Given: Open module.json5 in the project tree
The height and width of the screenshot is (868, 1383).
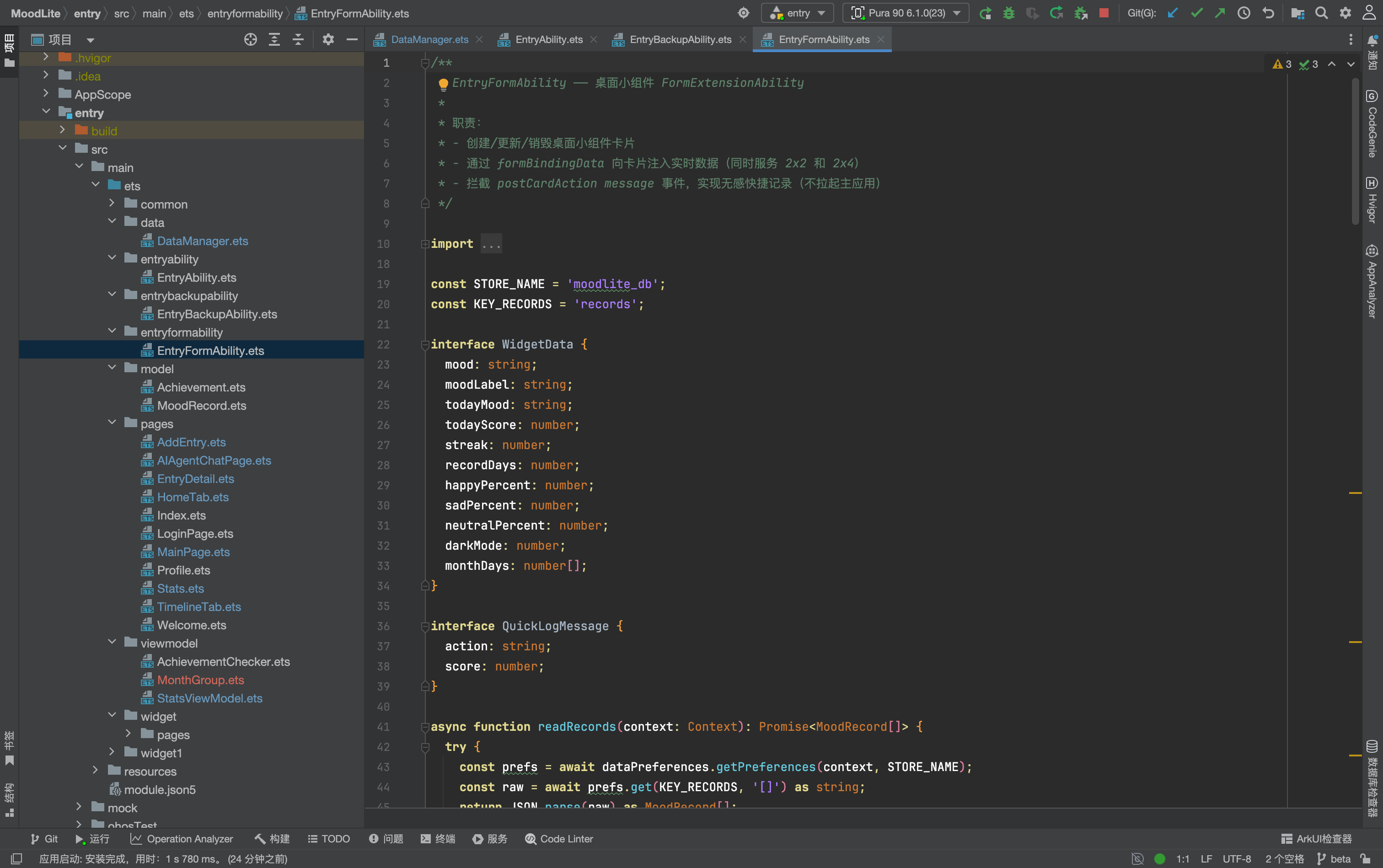Looking at the screenshot, I should pyautogui.click(x=160, y=789).
